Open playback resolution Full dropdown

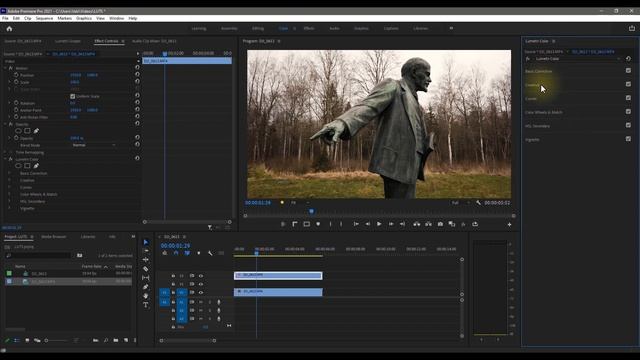pyautogui.click(x=460, y=202)
